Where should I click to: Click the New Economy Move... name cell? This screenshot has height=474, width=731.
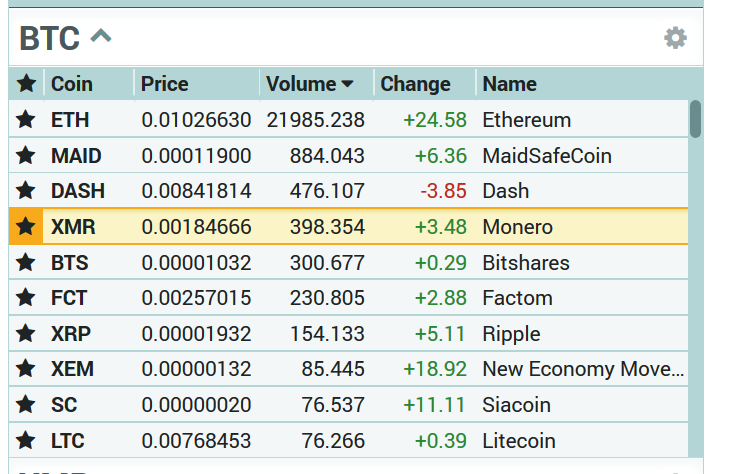[584, 369]
